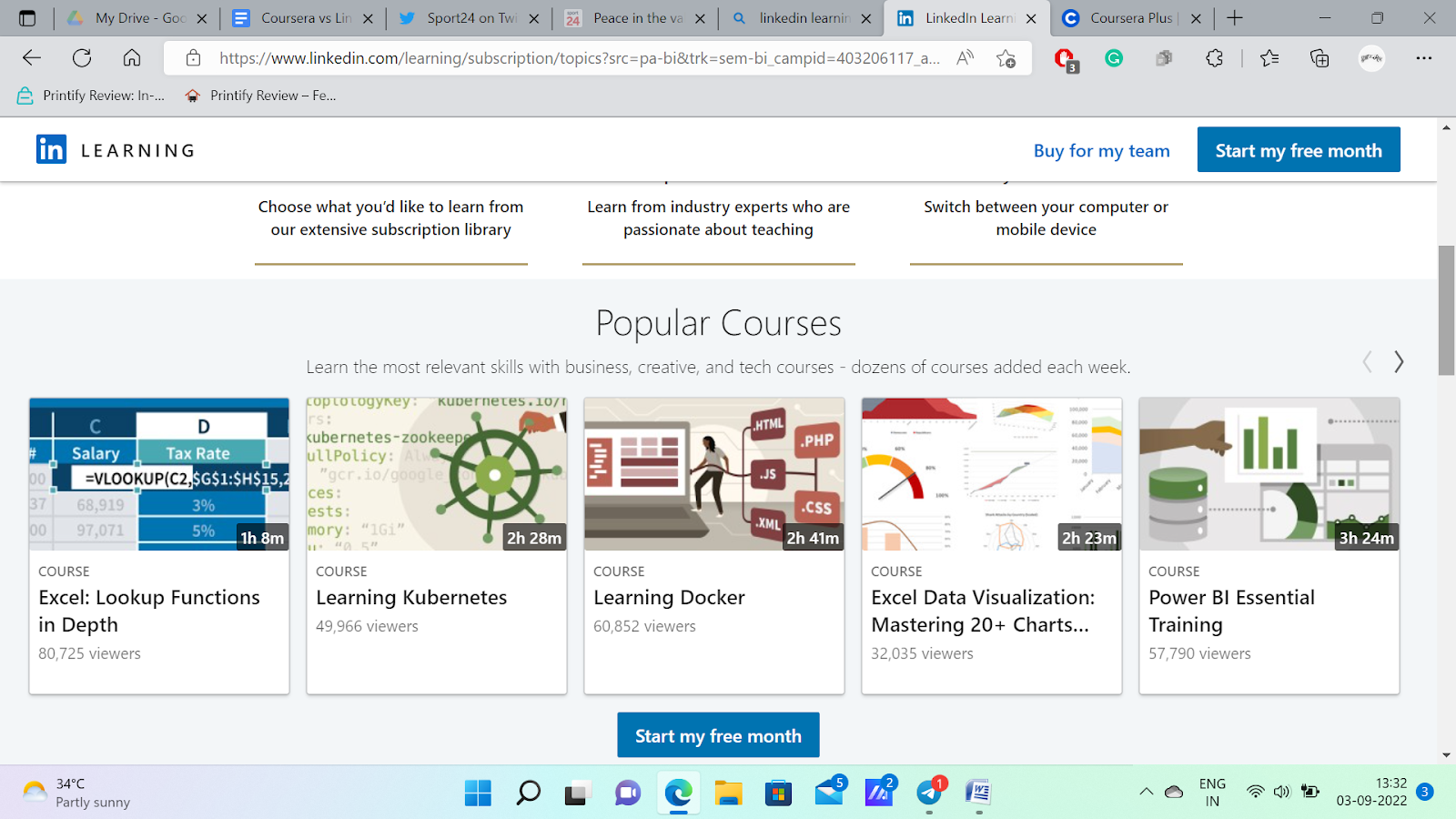The height and width of the screenshot is (819, 1456).
Task: Open the clock and date flyout
Action: [1371, 792]
